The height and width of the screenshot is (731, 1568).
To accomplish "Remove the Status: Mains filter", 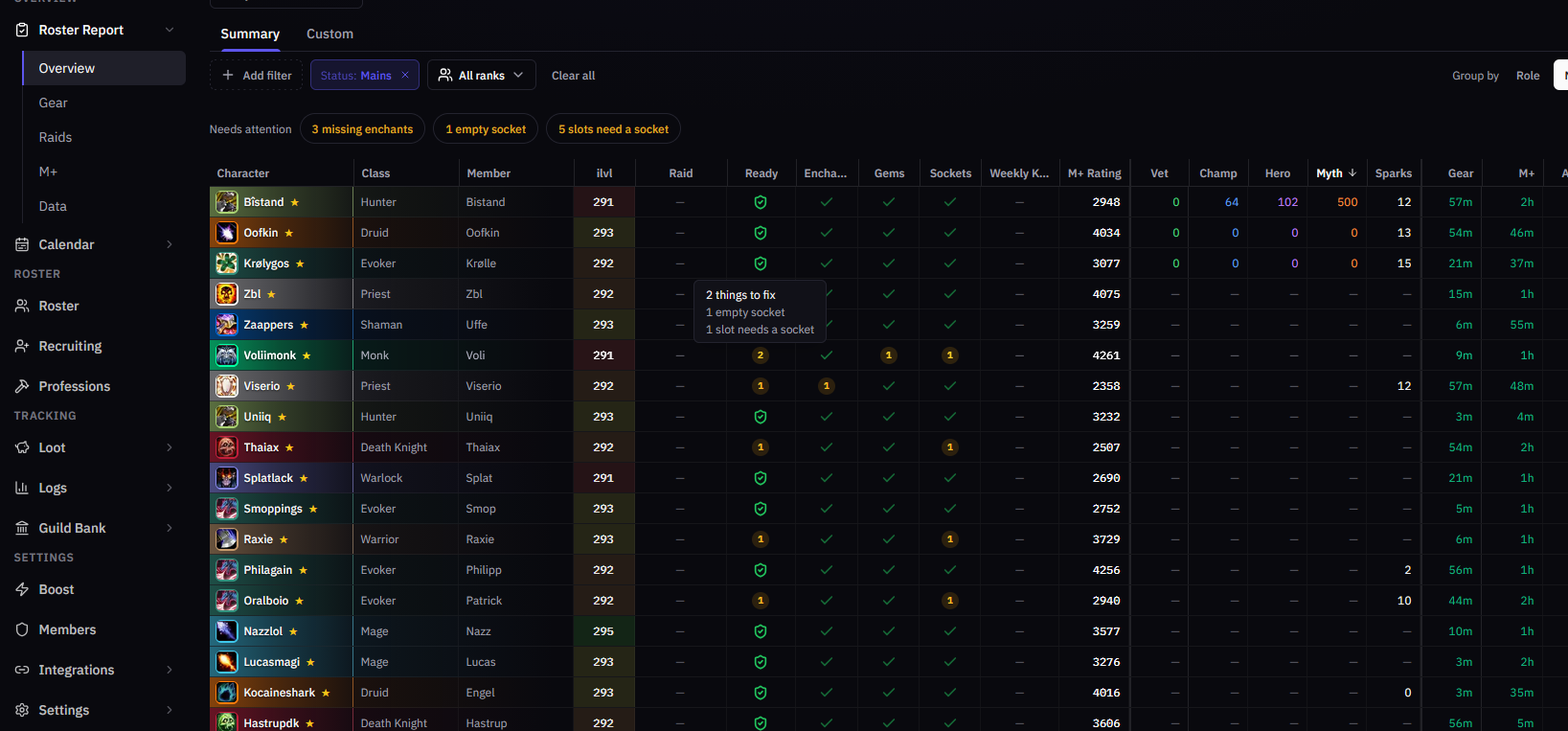I will [405, 75].
